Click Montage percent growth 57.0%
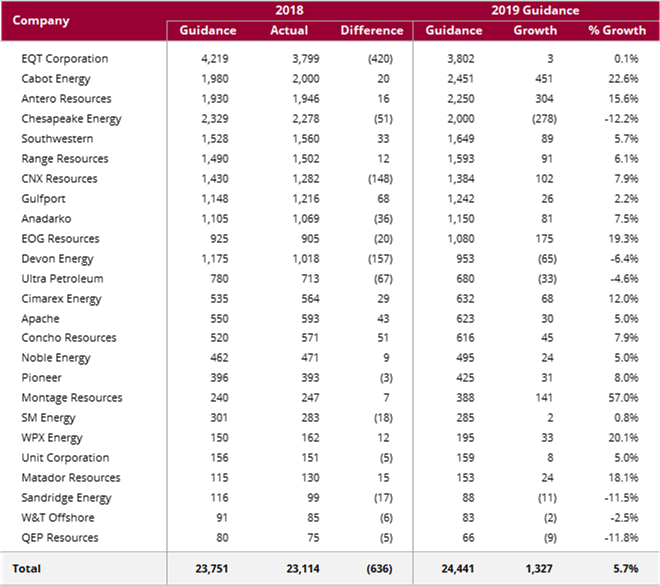 point(623,398)
